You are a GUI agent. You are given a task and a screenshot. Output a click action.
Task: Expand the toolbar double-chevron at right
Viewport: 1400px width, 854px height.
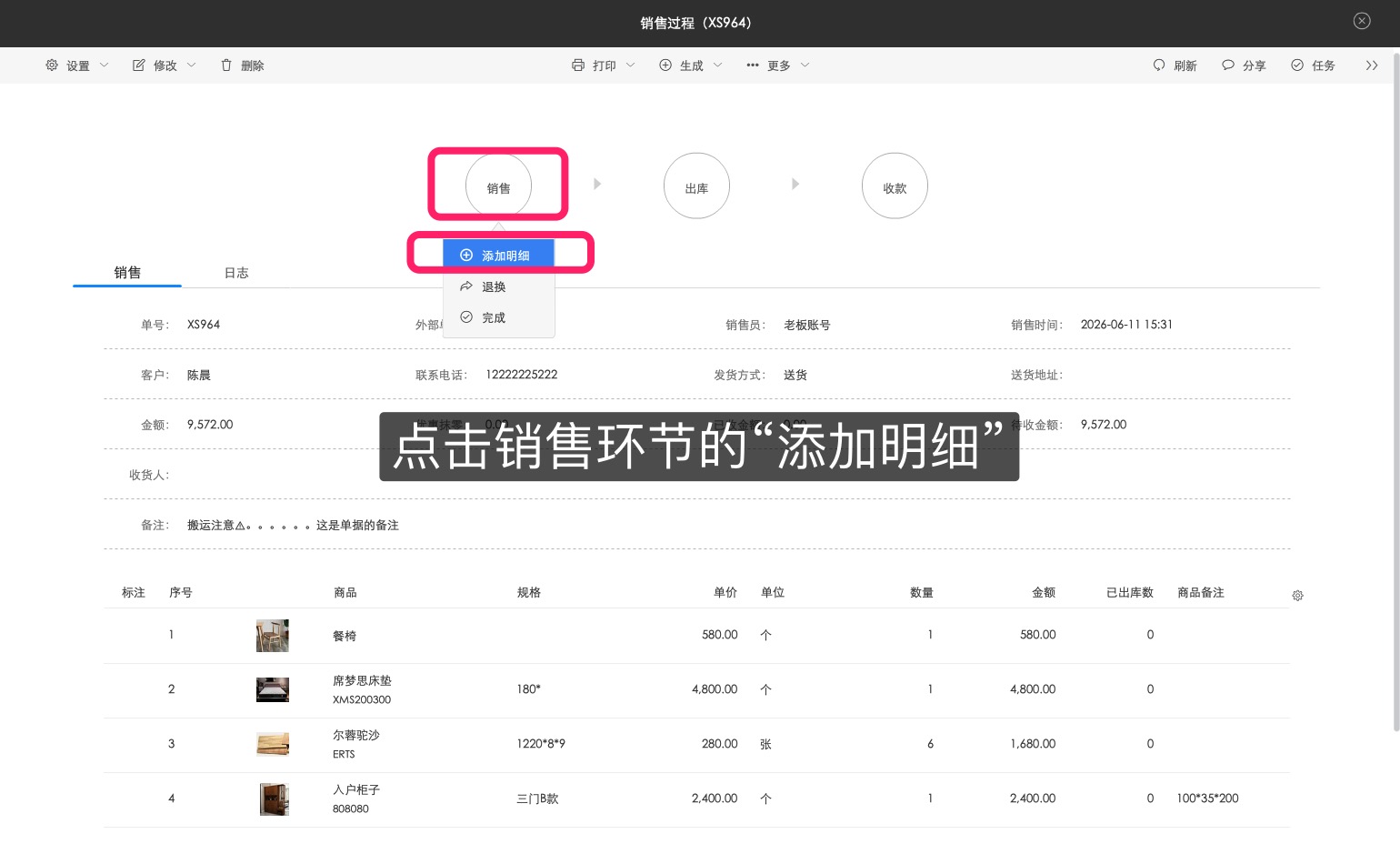tap(1372, 65)
